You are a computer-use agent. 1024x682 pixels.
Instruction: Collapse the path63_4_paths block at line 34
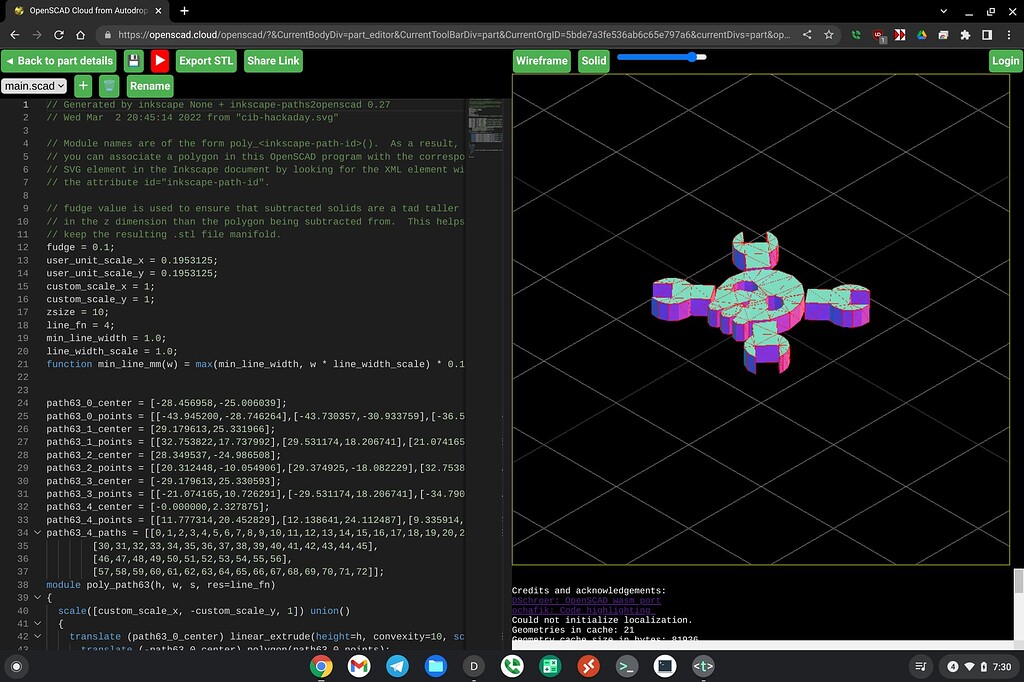point(37,532)
